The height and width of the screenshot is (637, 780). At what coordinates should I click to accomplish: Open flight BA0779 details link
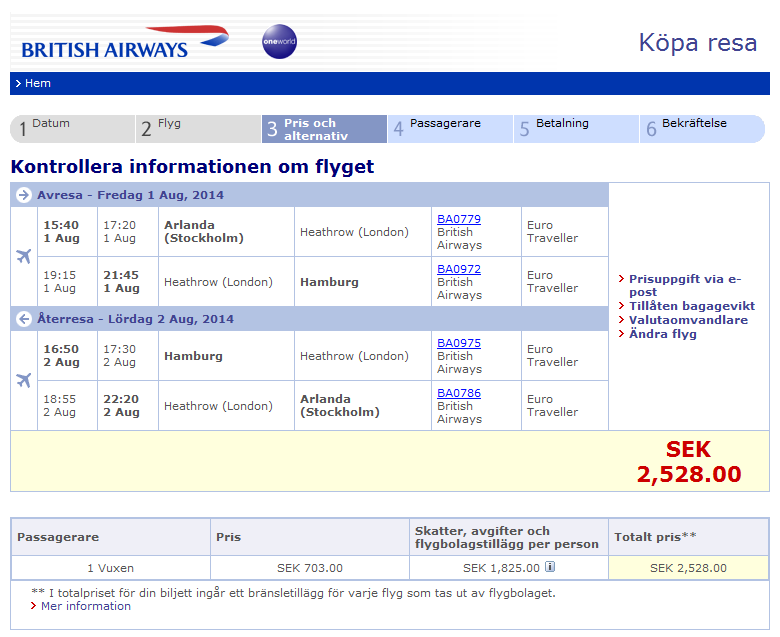coord(459,219)
